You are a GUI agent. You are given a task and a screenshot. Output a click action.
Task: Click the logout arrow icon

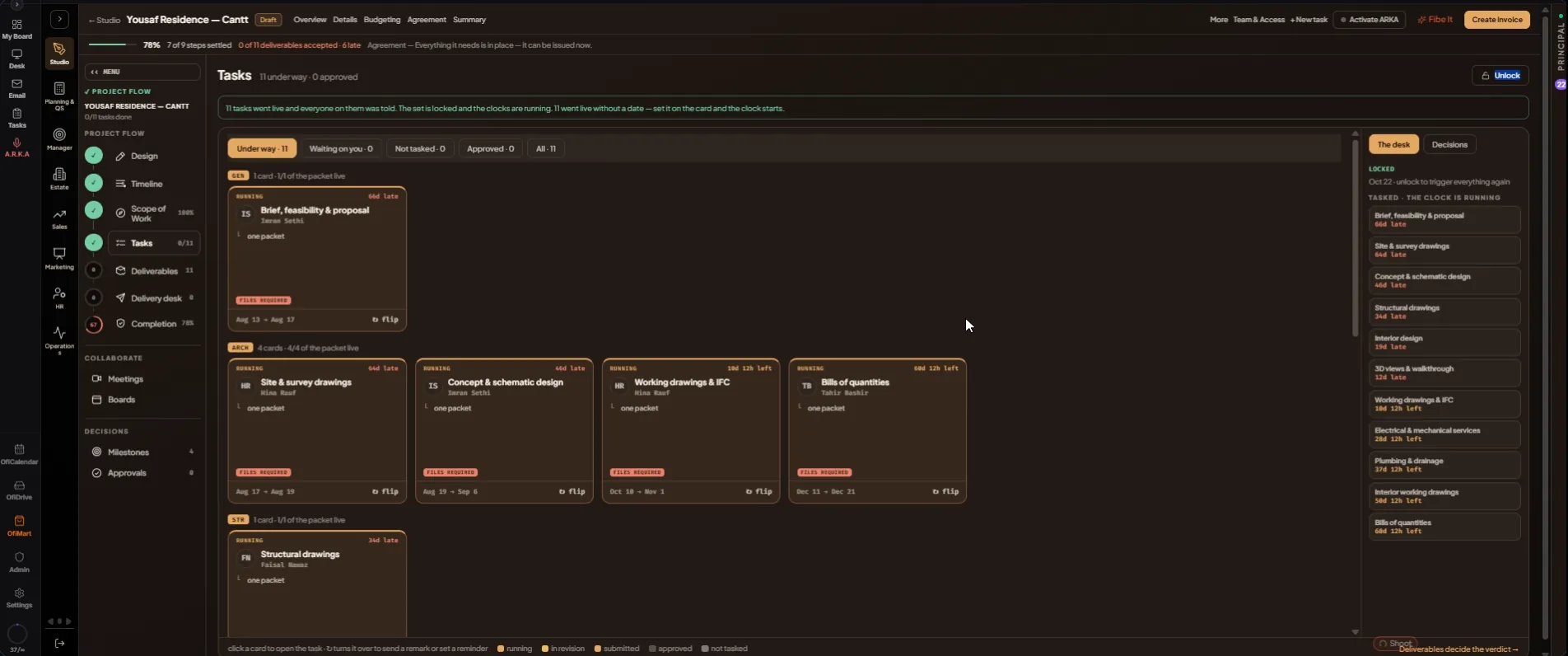point(59,643)
